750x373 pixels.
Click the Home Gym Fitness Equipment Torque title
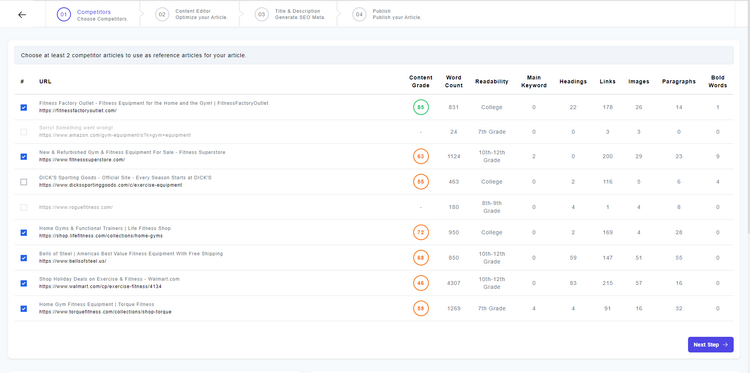[x=97, y=305]
